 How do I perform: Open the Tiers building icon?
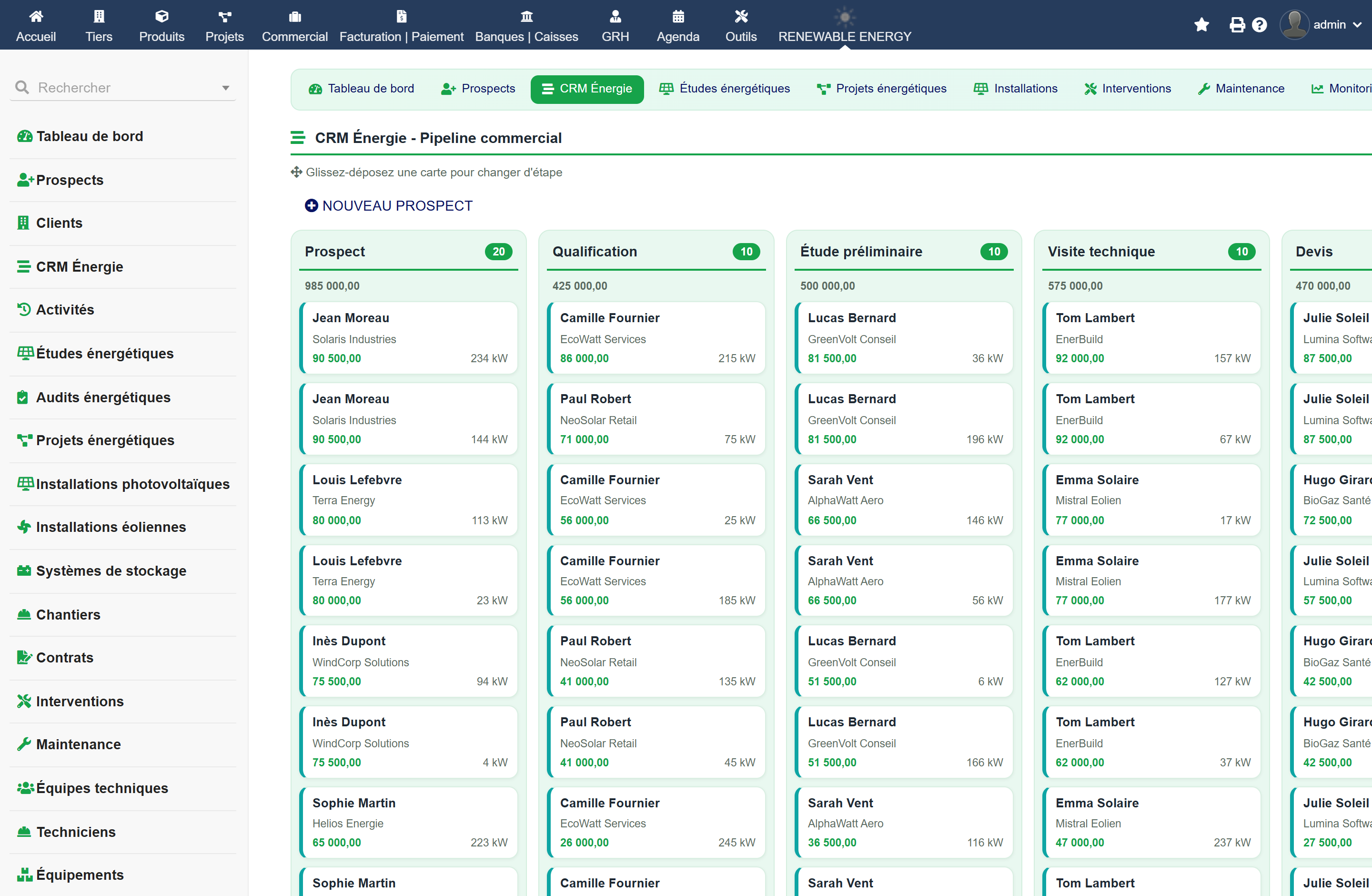tap(99, 16)
